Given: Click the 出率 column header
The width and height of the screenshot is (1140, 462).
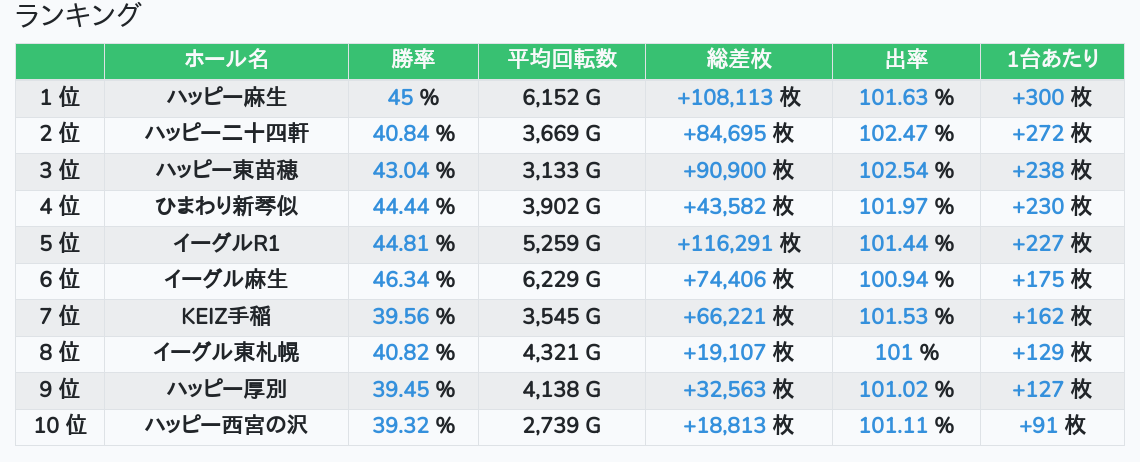Looking at the screenshot, I should pos(906,60).
